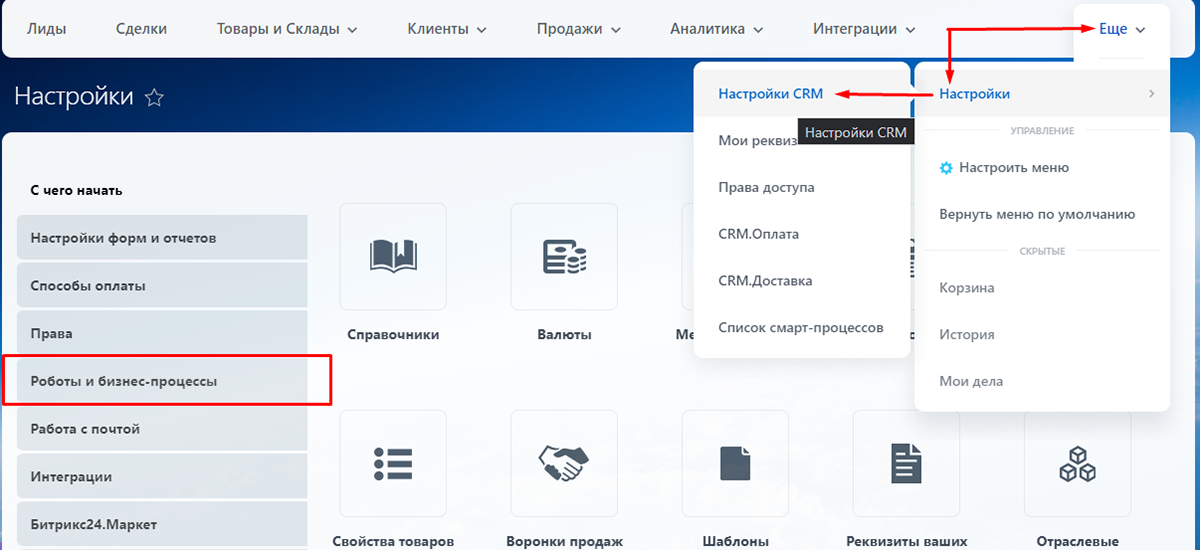Viewport: 1200px width, 550px height.
Task: Open the Валюты coins icon tile
Action: pyautogui.click(x=564, y=256)
